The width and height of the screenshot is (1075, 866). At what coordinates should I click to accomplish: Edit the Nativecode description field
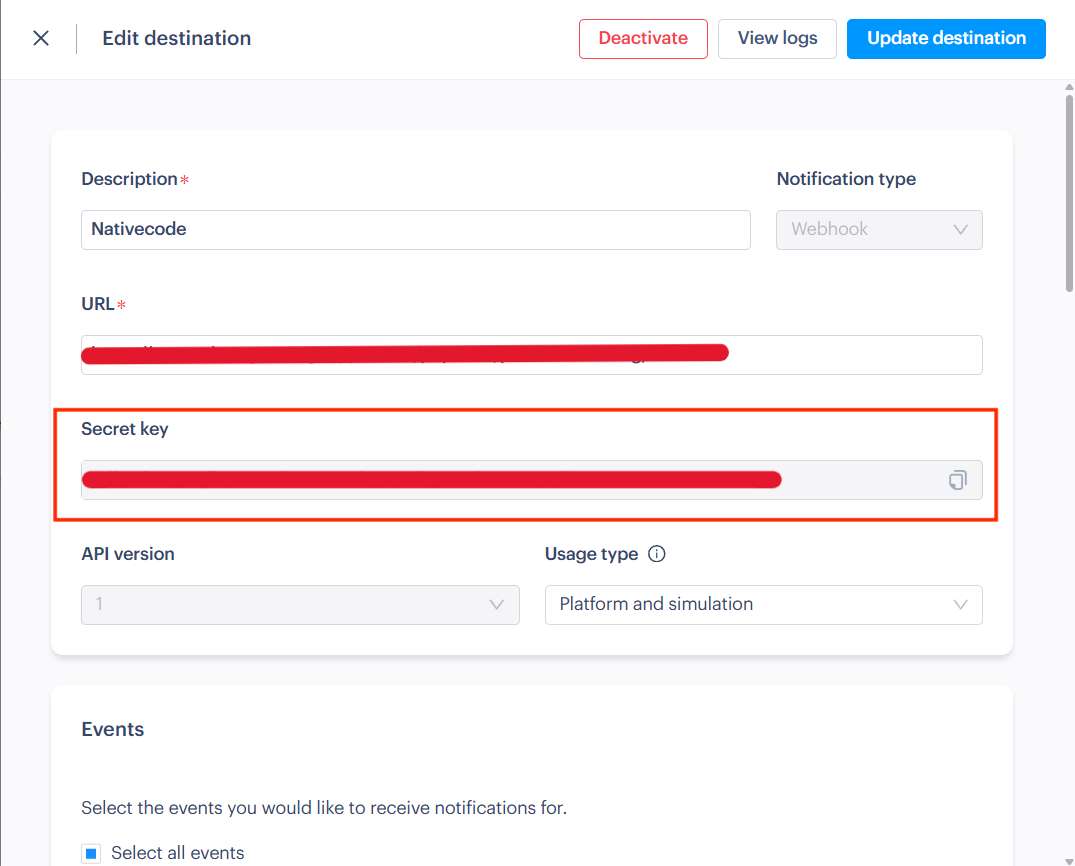(x=415, y=229)
